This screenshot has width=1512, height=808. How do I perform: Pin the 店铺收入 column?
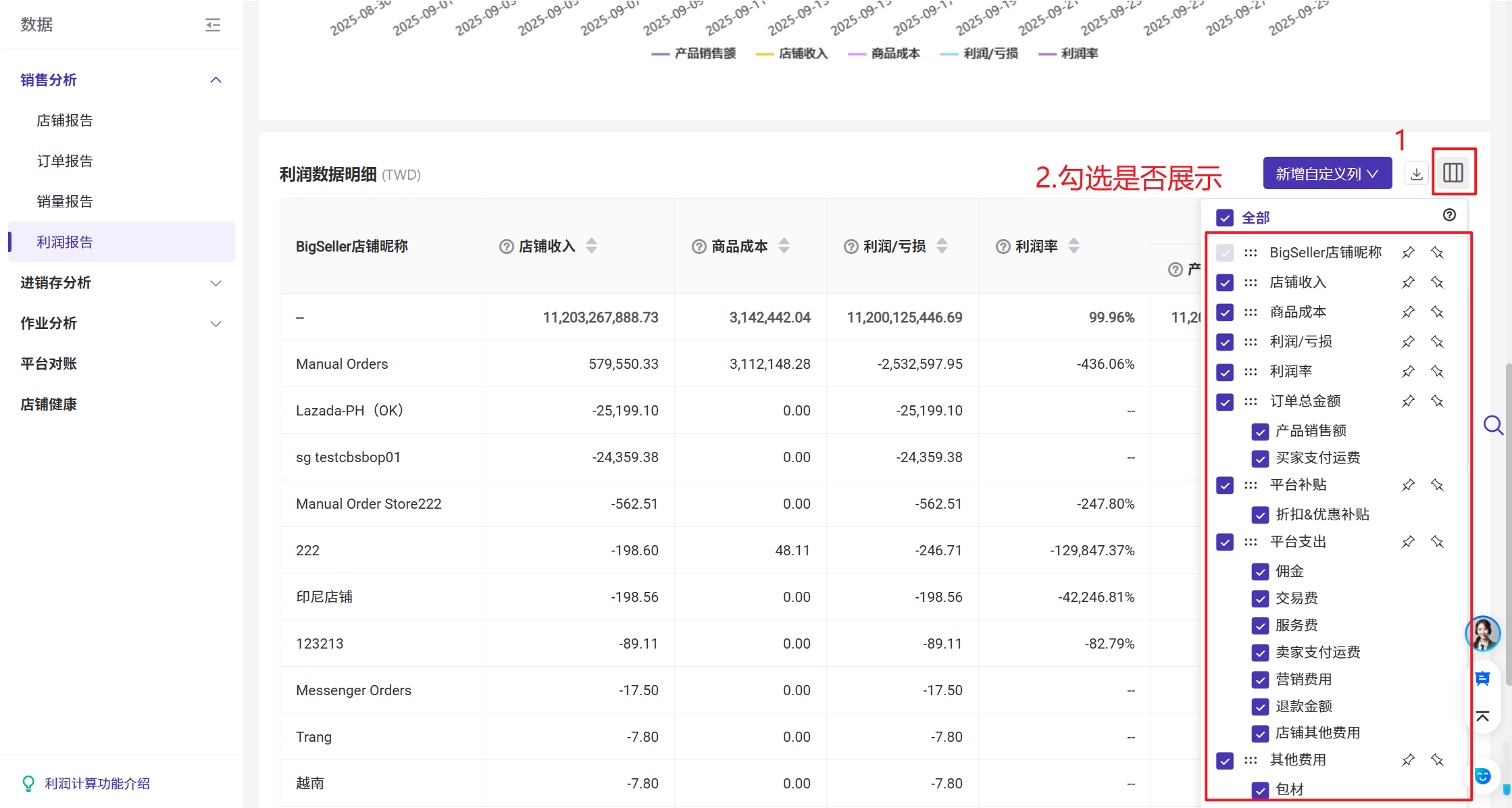tap(1408, 282)
